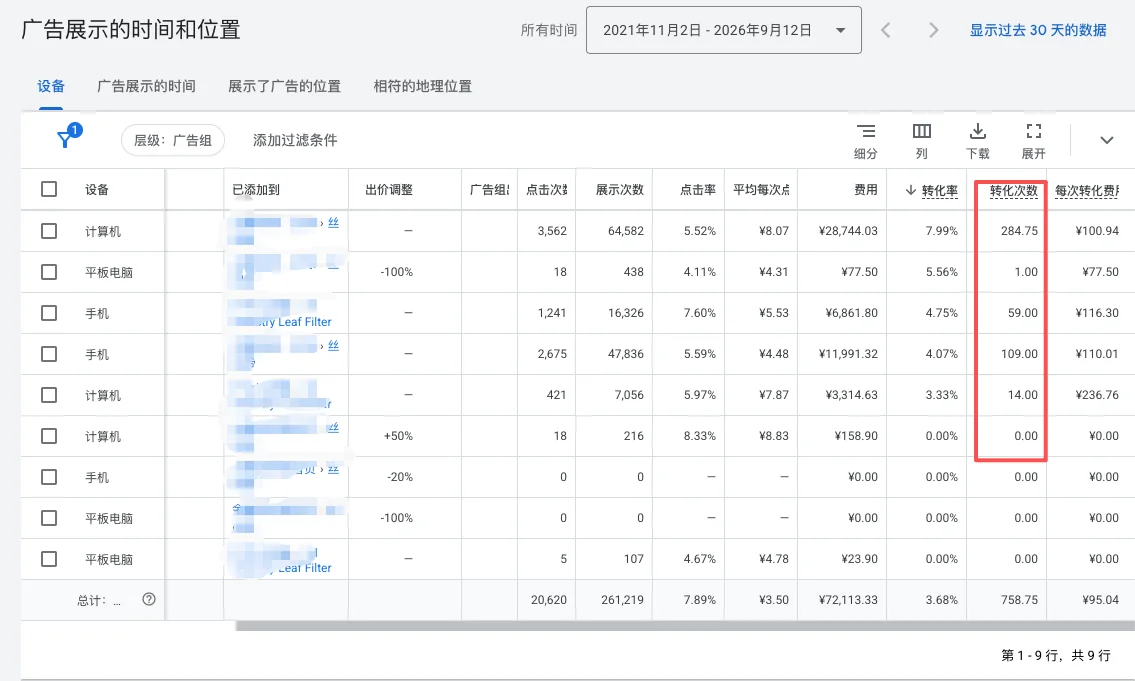Screen dimensions: 1135x681
Task: Expand the toolbar collapse chevron
Action: point(1107,140)
